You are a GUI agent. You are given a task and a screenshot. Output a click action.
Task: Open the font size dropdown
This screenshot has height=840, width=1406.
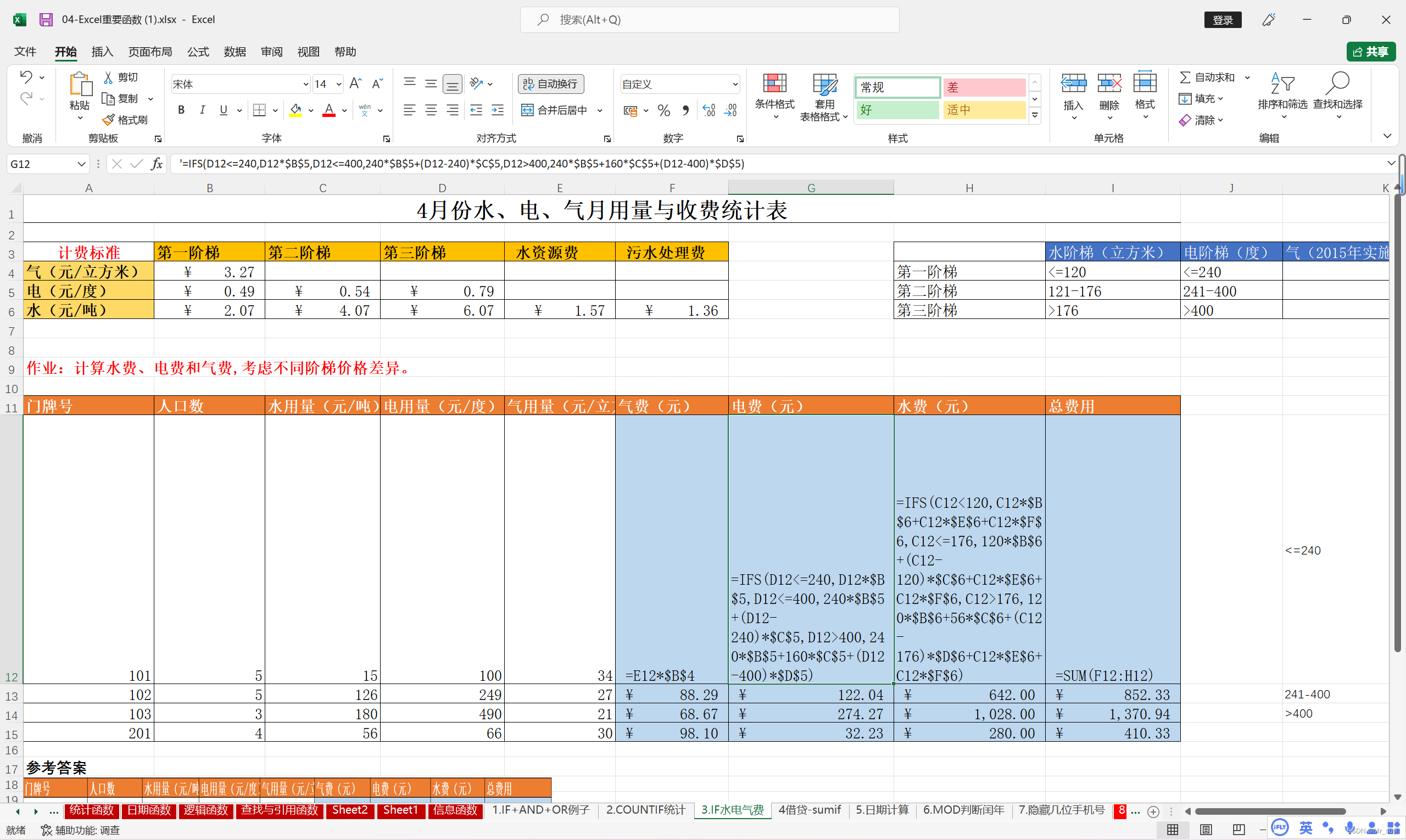(x=339, y=85)
